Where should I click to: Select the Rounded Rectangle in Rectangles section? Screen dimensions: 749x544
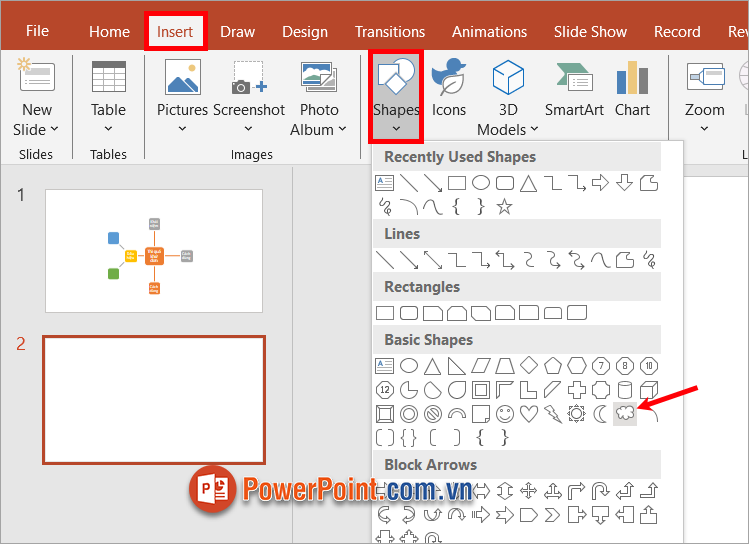pos(409,313)
